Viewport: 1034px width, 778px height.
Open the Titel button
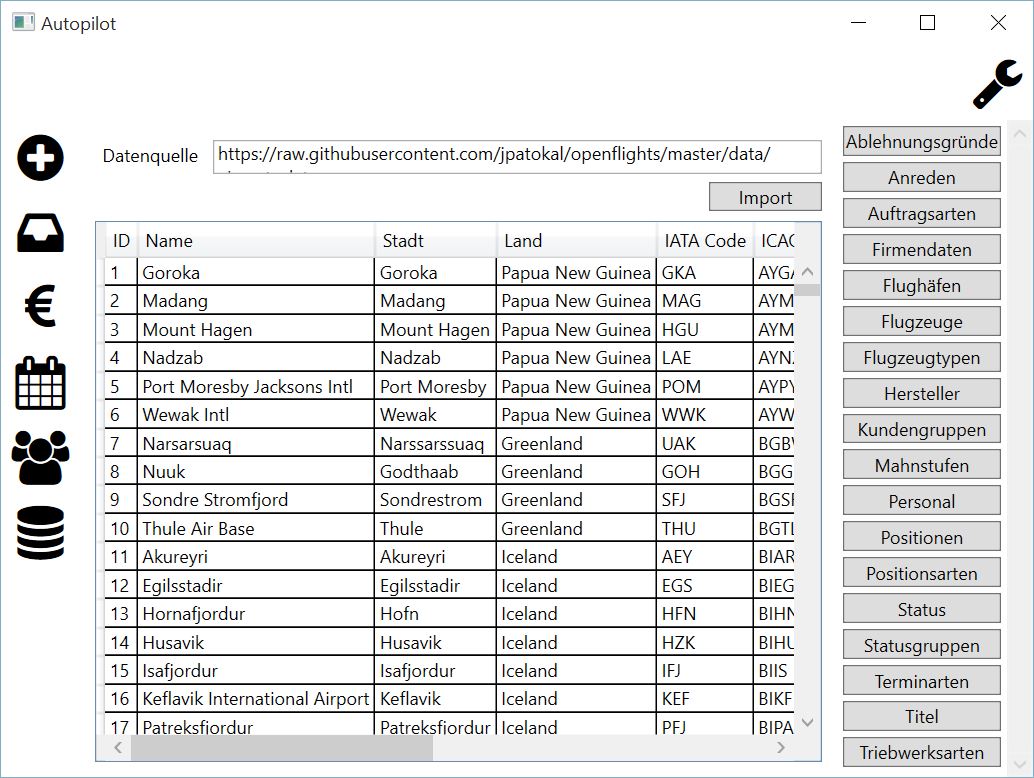921,716
